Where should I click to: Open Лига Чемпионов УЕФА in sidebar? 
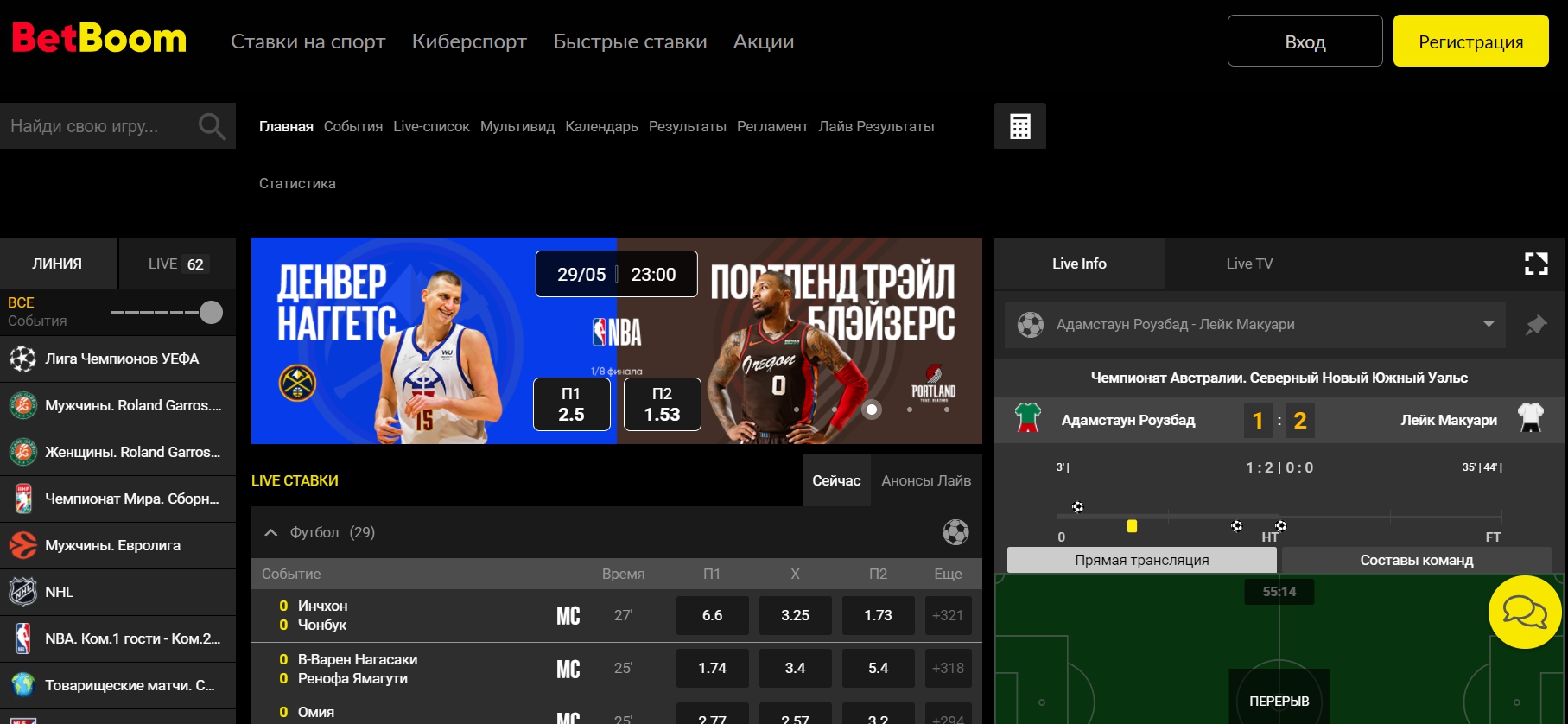pos(117,359)
